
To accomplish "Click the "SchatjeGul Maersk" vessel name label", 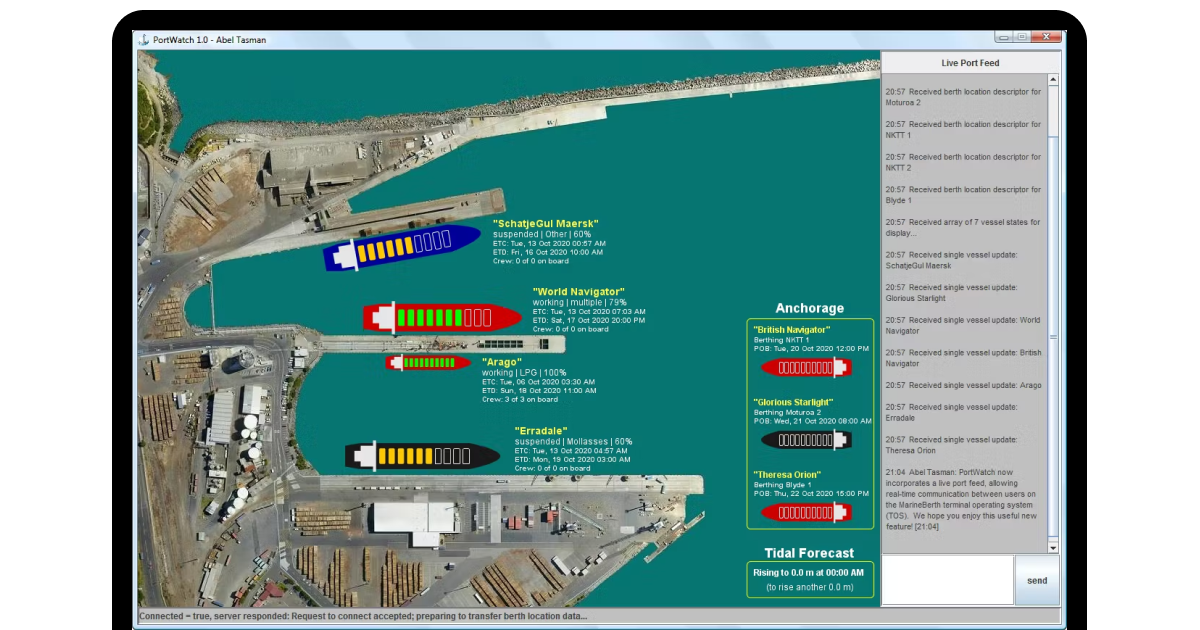I will click(545, 223).
